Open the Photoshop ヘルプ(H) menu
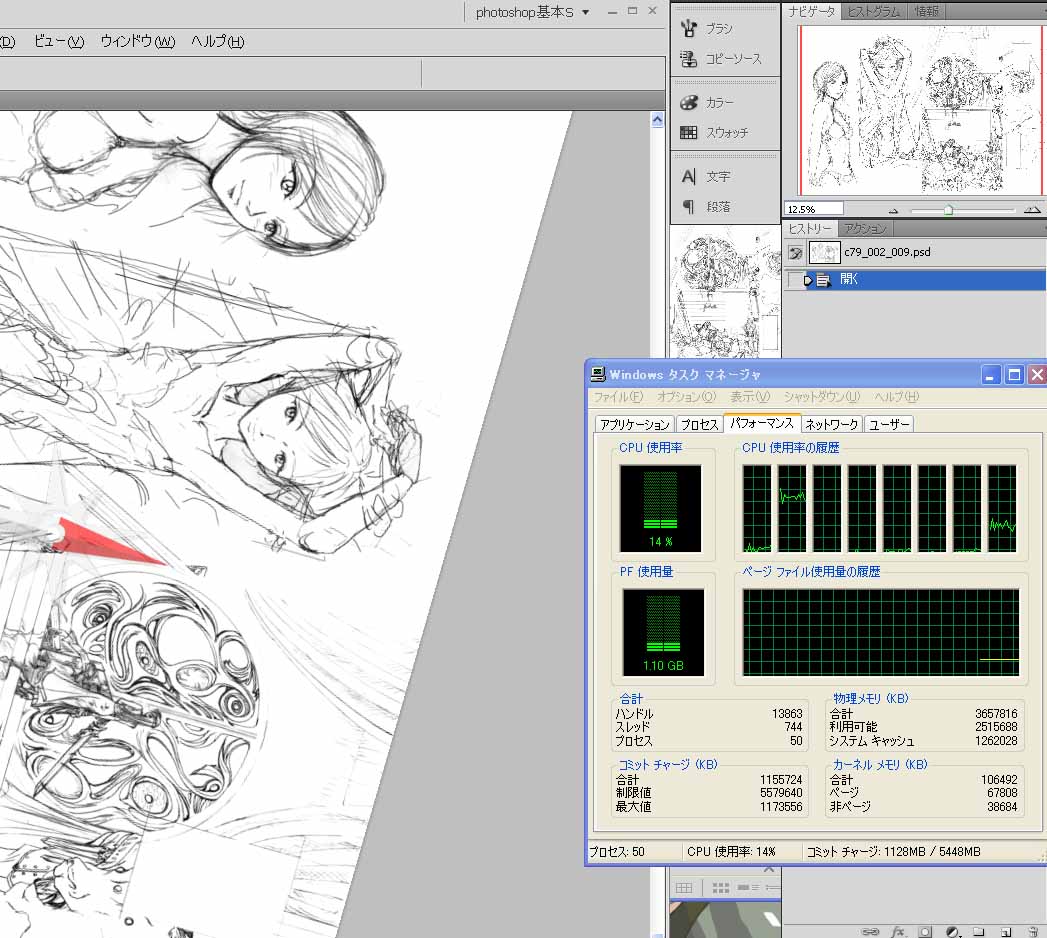Screen dimensions: 1047x938 217,41
